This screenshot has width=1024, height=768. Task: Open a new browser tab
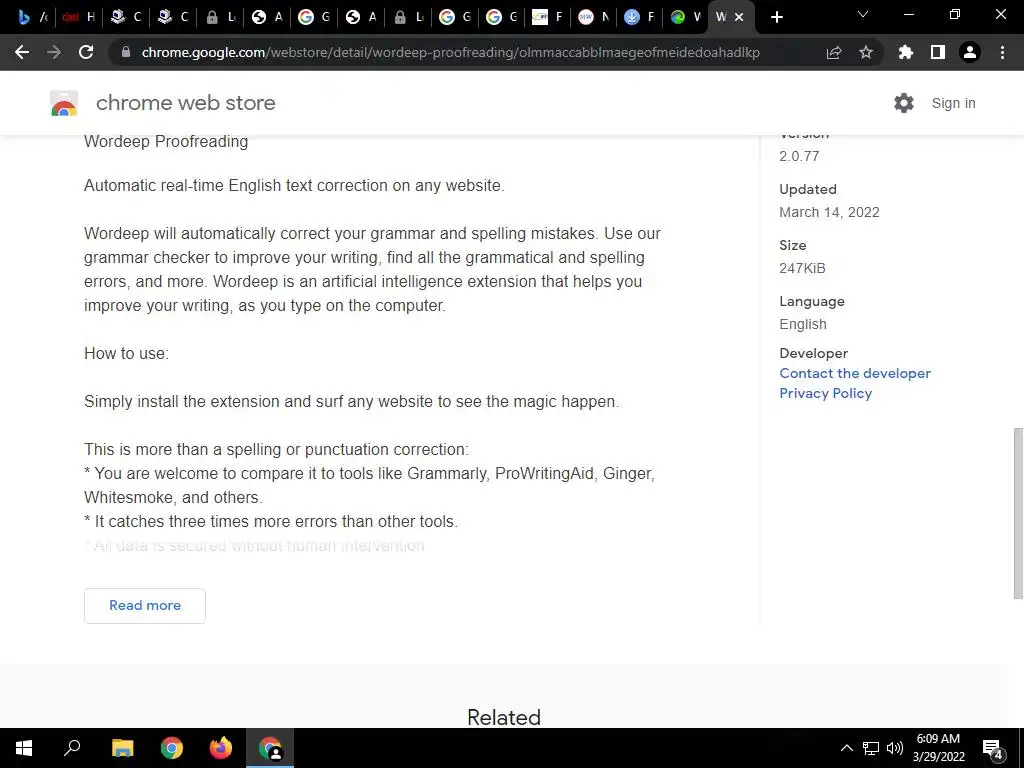pyautogui.click(x=776, y=18)
